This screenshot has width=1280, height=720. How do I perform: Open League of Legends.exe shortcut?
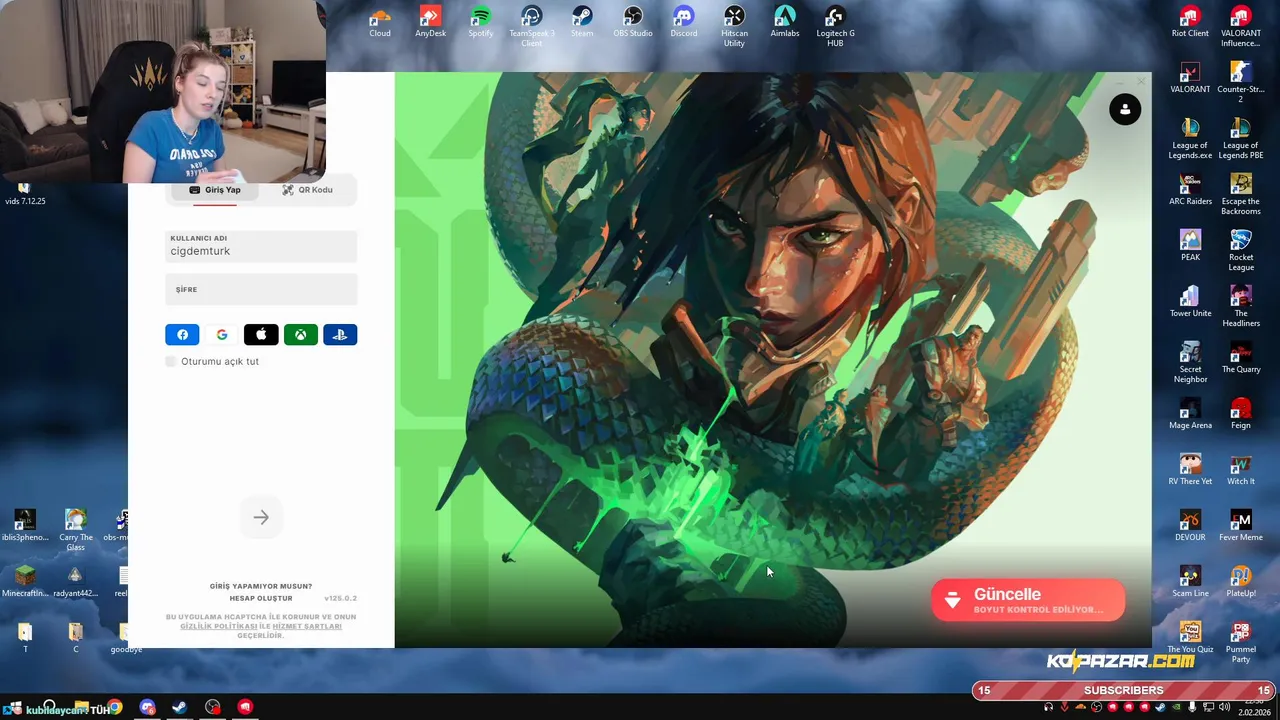click(x=1190, y=138)
